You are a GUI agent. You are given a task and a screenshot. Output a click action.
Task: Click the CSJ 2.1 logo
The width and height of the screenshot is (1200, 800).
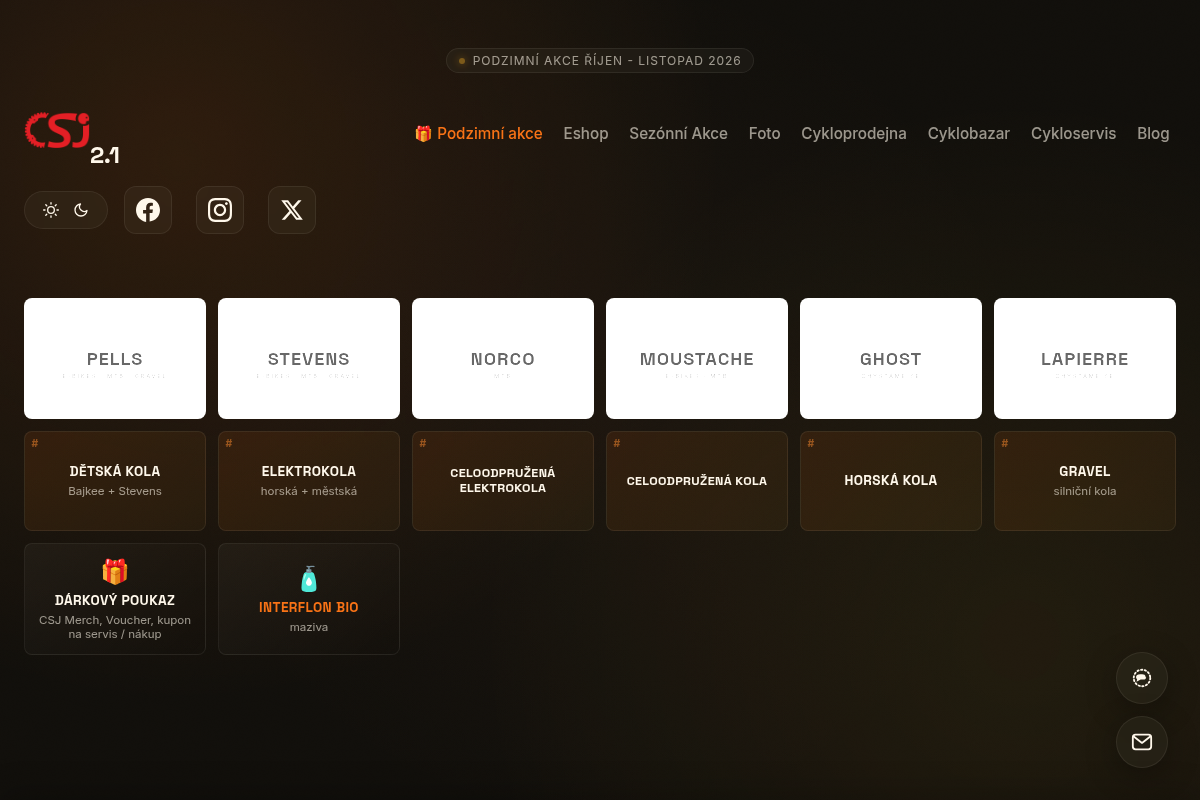click(x=72, y=137)
